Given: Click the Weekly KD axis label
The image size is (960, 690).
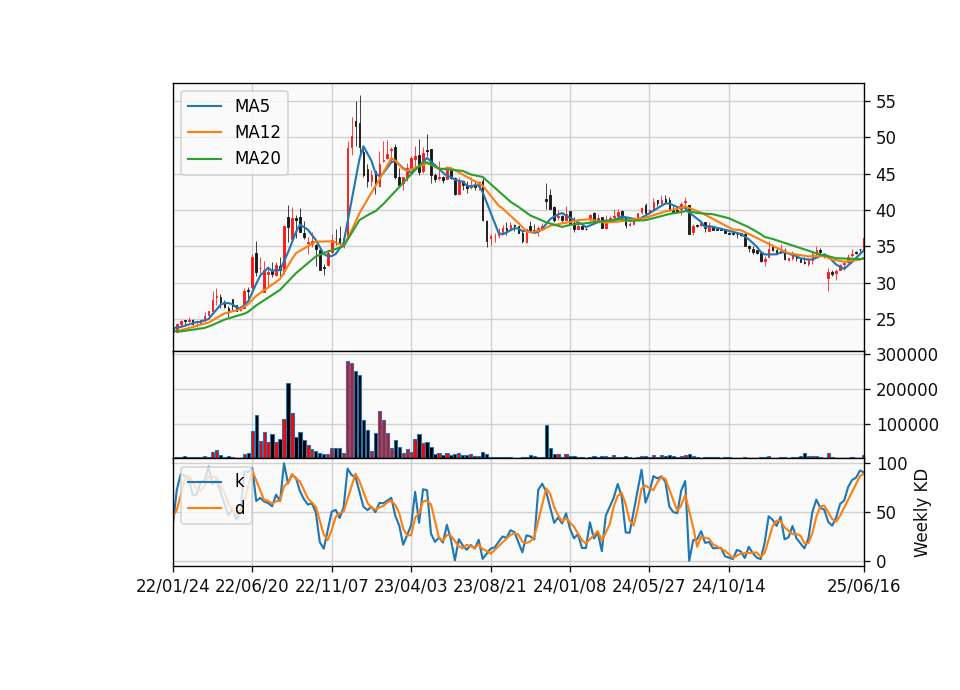Looking at the screenshot, I should click(x=920, y=513).
